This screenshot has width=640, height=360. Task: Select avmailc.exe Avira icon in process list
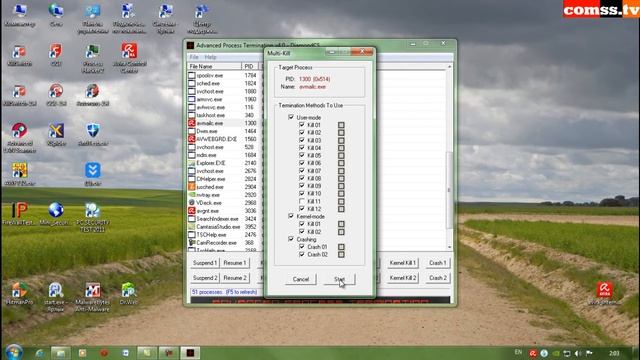click(x=191, y=123)
